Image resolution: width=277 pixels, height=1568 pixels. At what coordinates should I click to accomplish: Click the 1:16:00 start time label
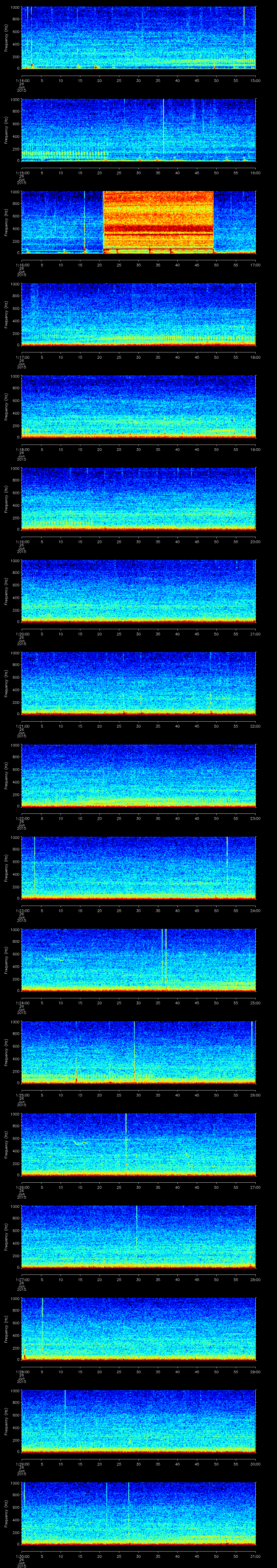22,265
